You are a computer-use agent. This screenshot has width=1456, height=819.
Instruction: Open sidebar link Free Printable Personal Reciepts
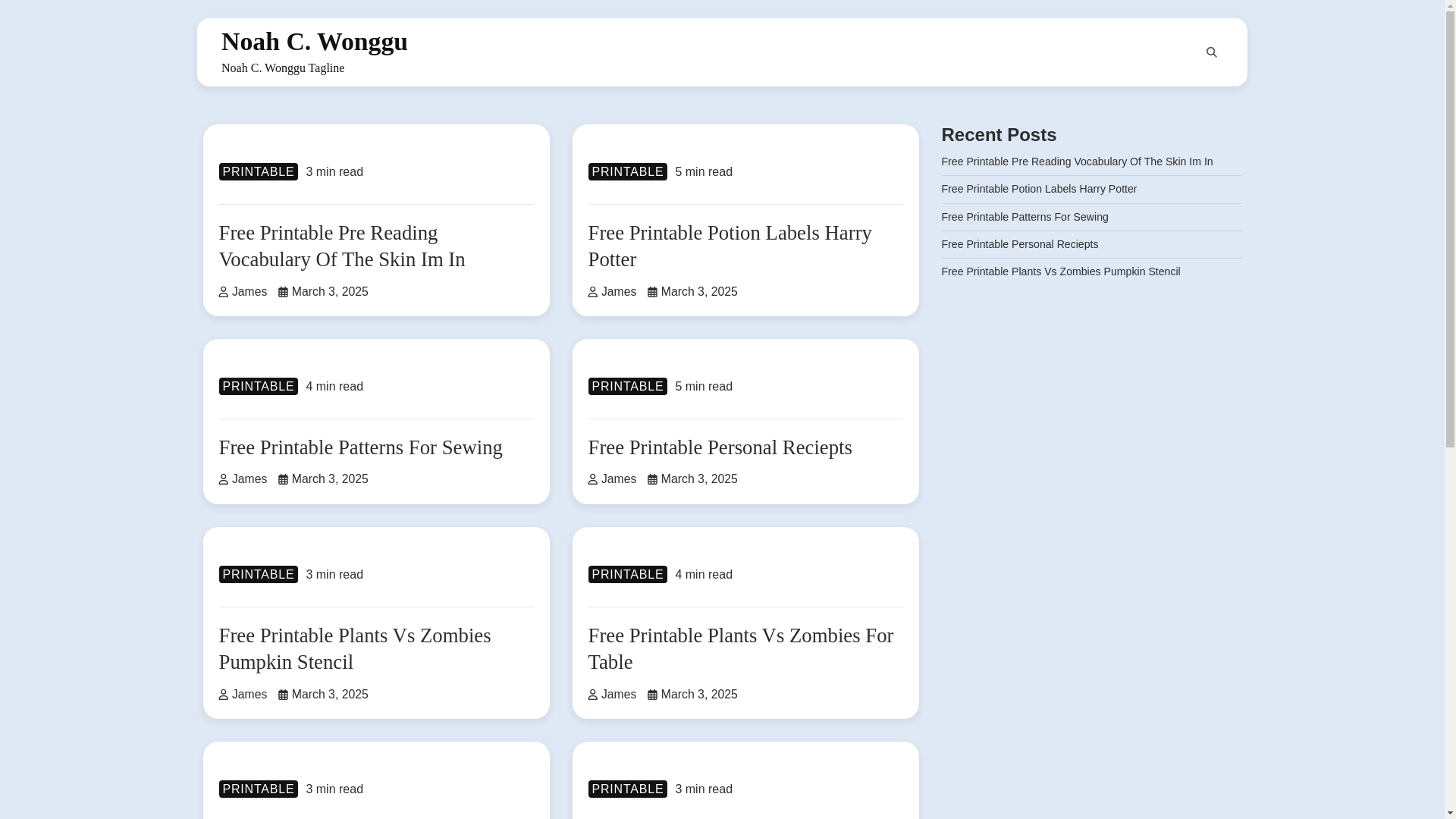pos(1019,244)
